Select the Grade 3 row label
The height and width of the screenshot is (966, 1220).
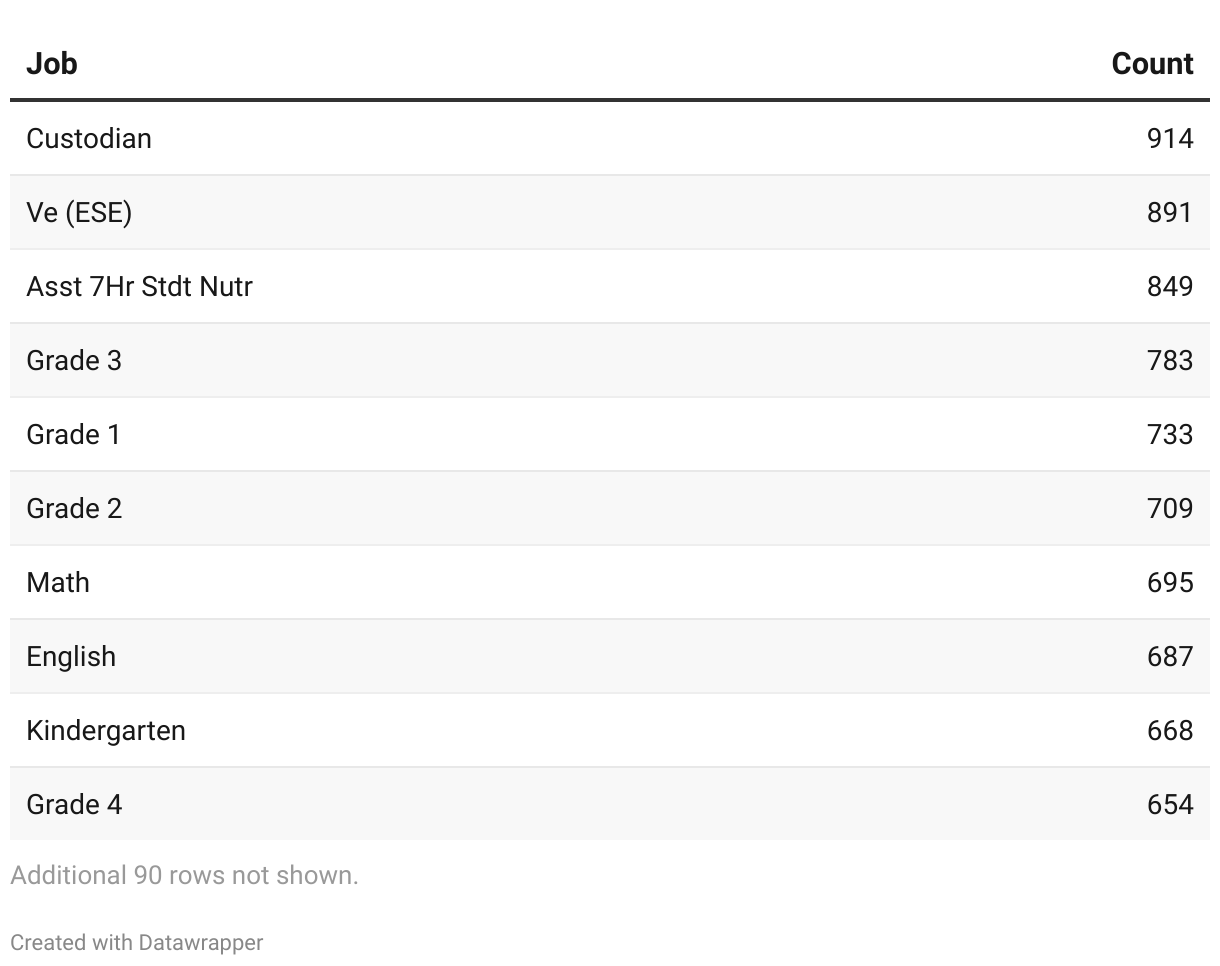click(74, 360)
